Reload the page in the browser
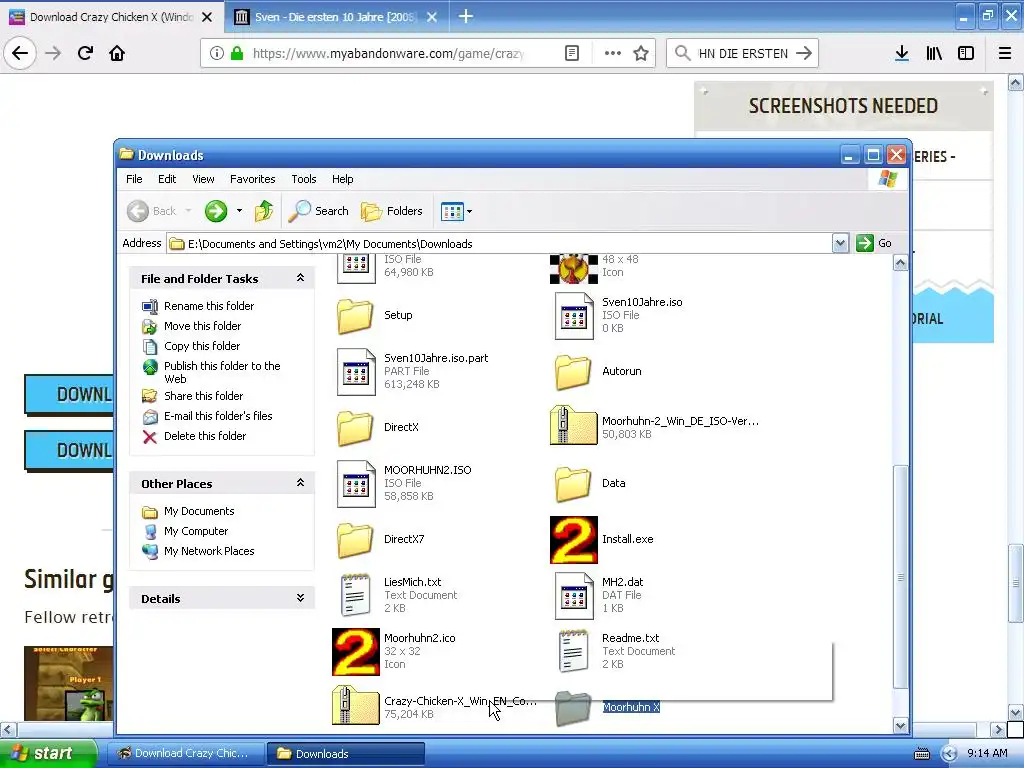 (85, 53)
